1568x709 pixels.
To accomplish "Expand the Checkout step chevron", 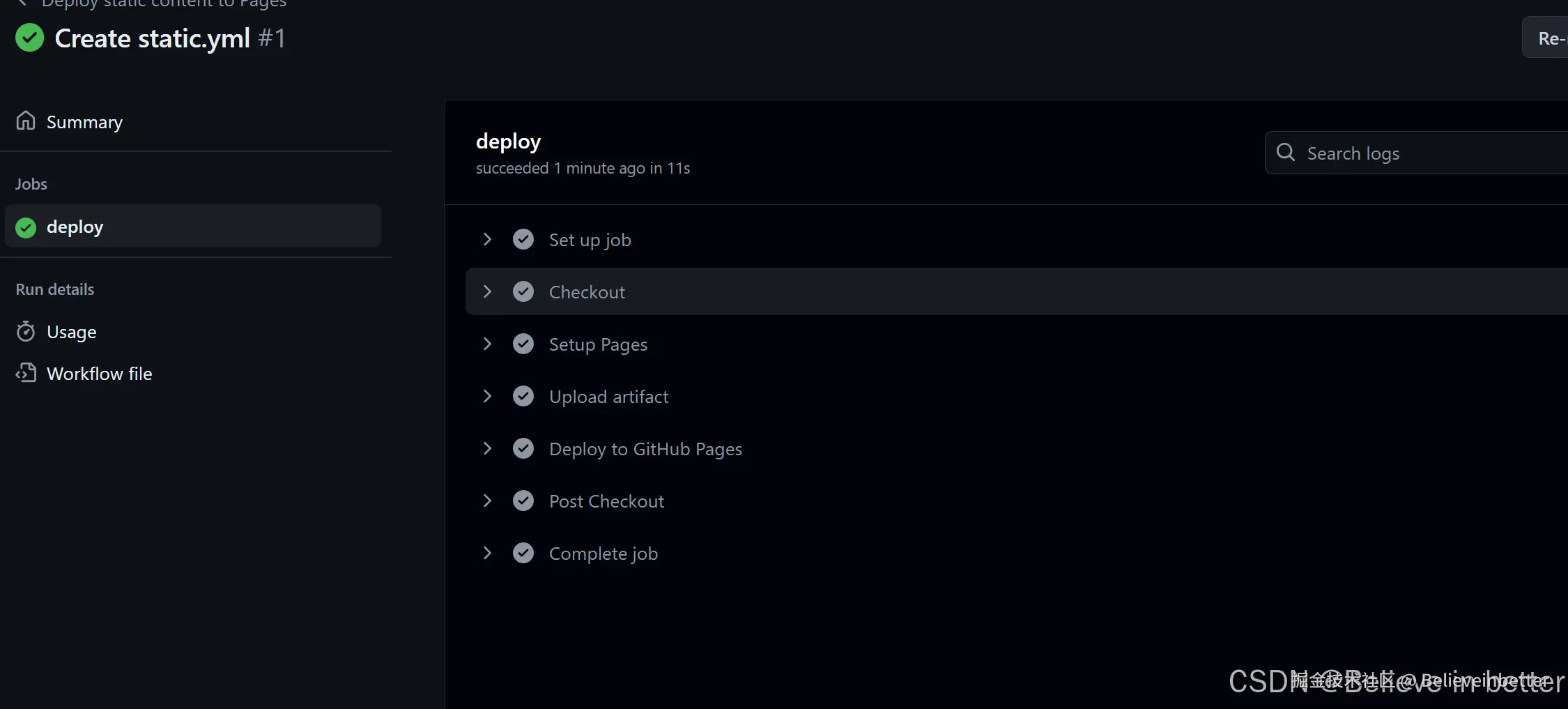I will [x=487, y=292].
